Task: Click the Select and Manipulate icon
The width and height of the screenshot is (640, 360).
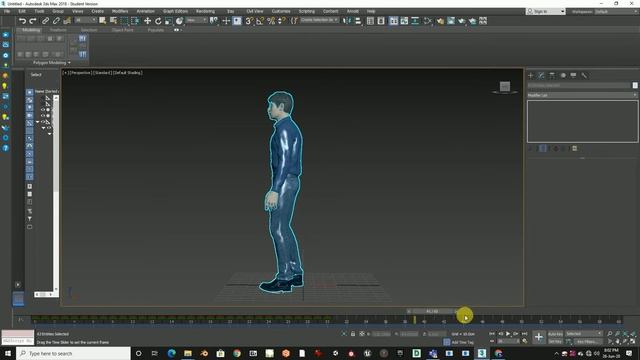Action: click(226, 21)
